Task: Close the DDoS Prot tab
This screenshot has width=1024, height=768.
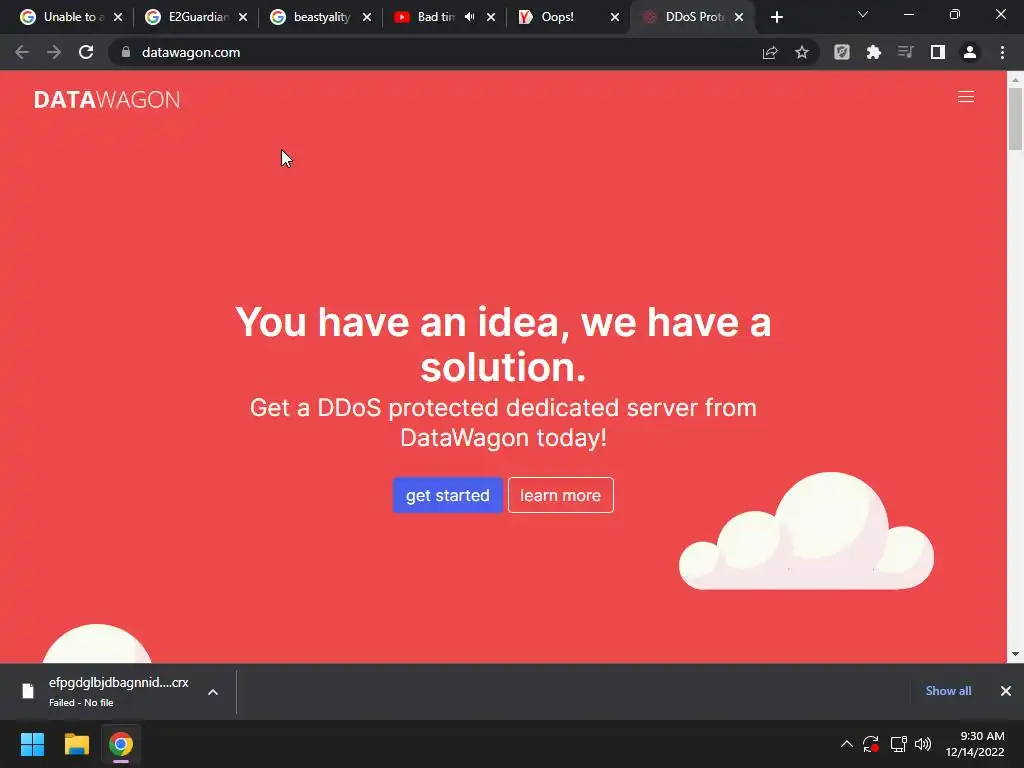Action: point(739,17)
